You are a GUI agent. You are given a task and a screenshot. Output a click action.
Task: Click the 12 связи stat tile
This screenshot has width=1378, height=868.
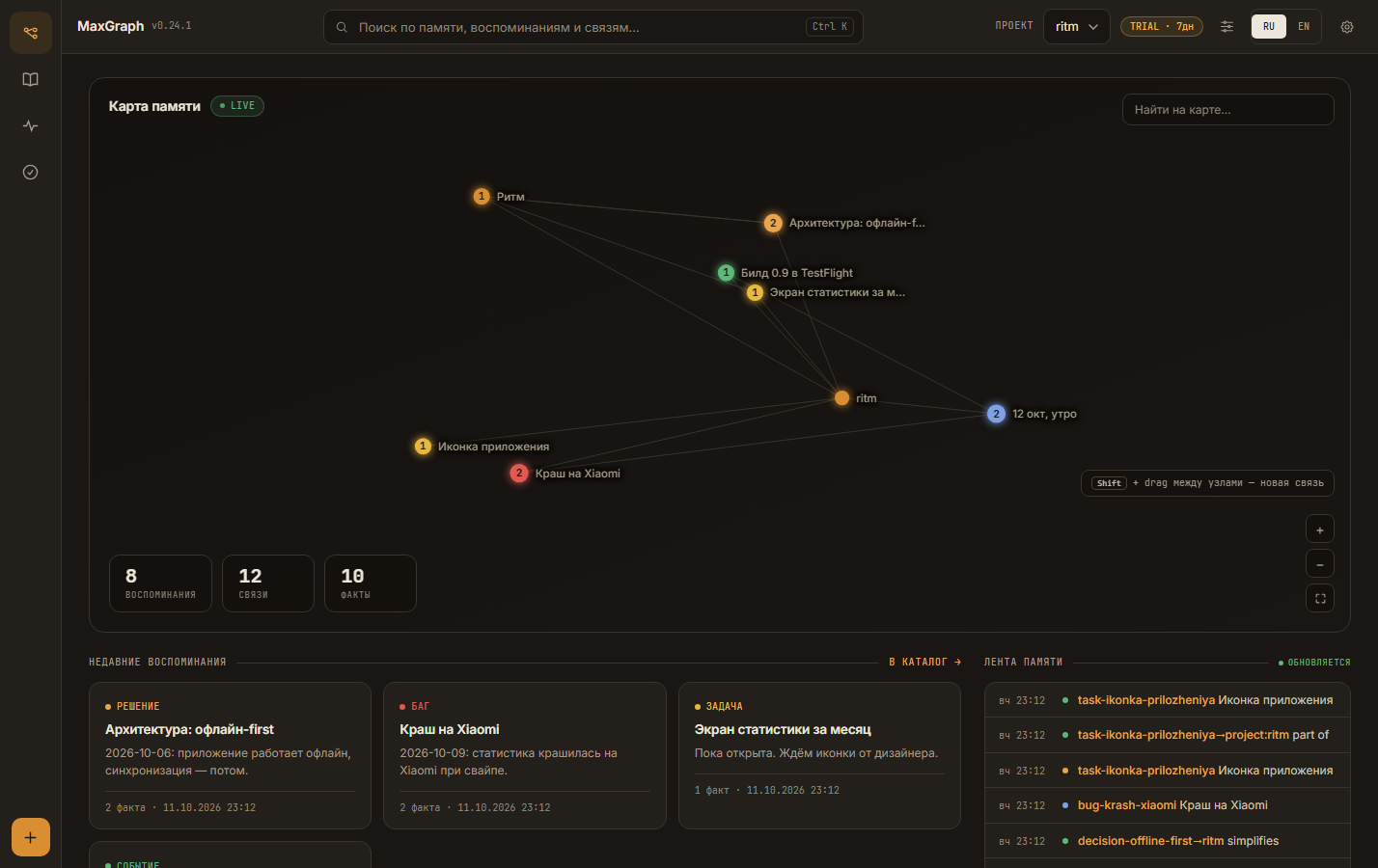click(268, 583)
